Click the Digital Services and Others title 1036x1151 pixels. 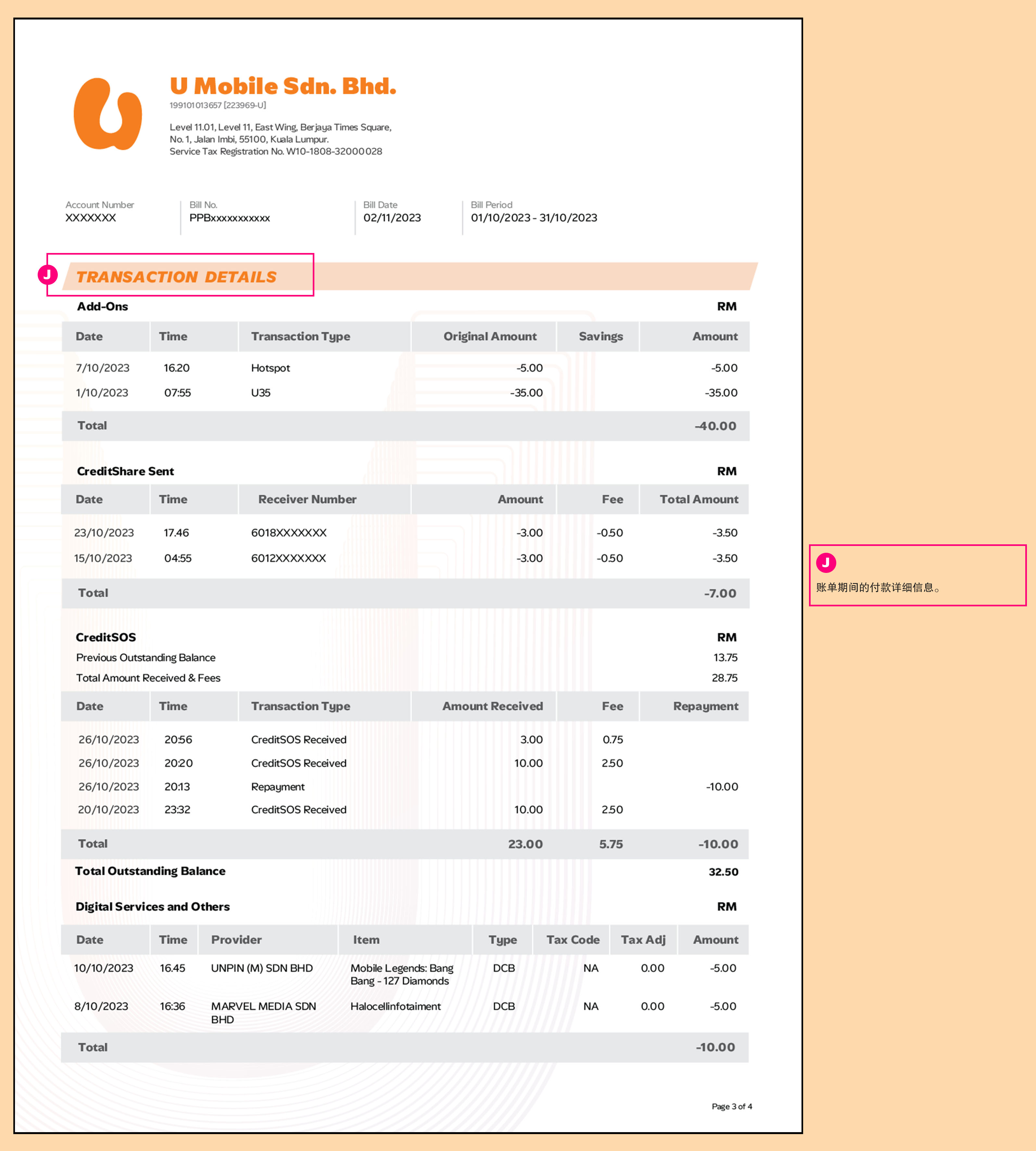tap(153, 907)
